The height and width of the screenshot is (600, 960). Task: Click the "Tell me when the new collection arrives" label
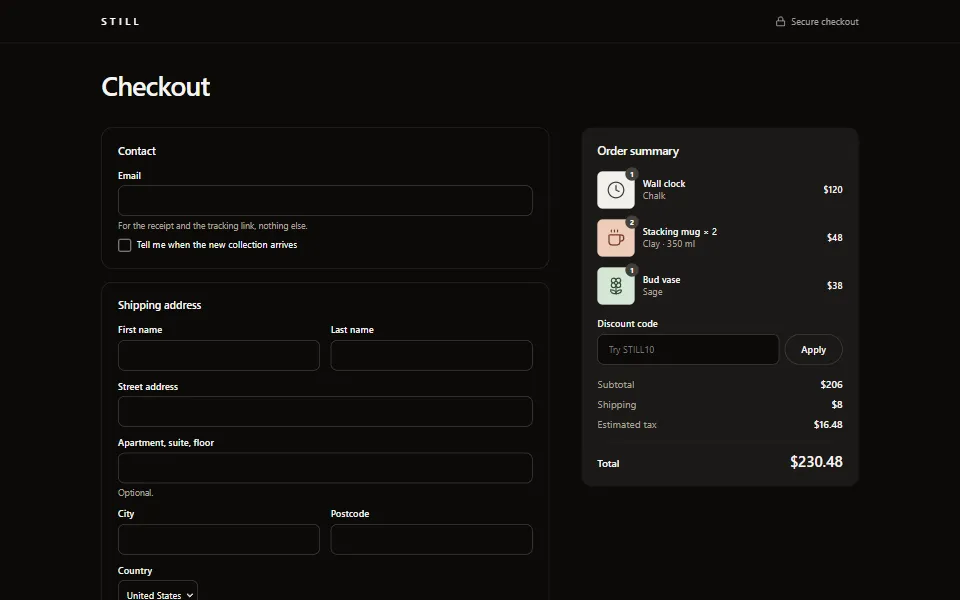tap(217, 245)
